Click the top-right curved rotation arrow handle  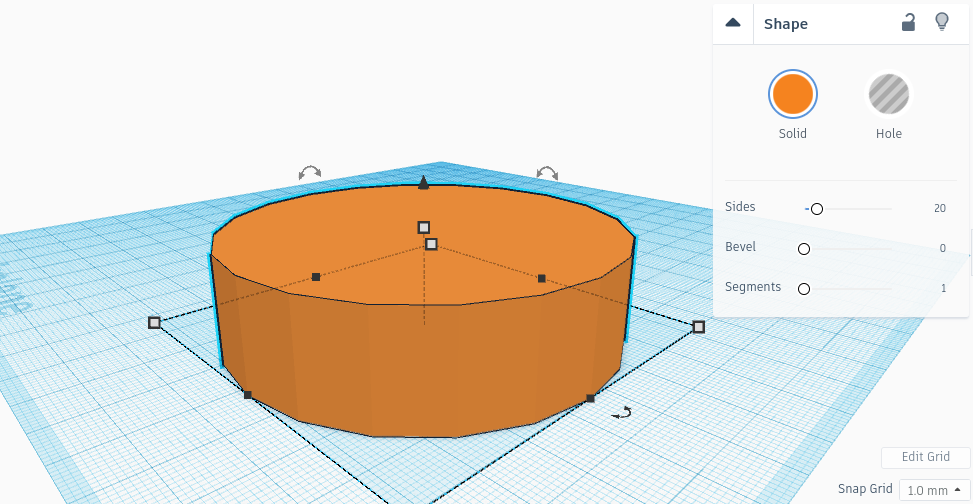coord(547,173)
